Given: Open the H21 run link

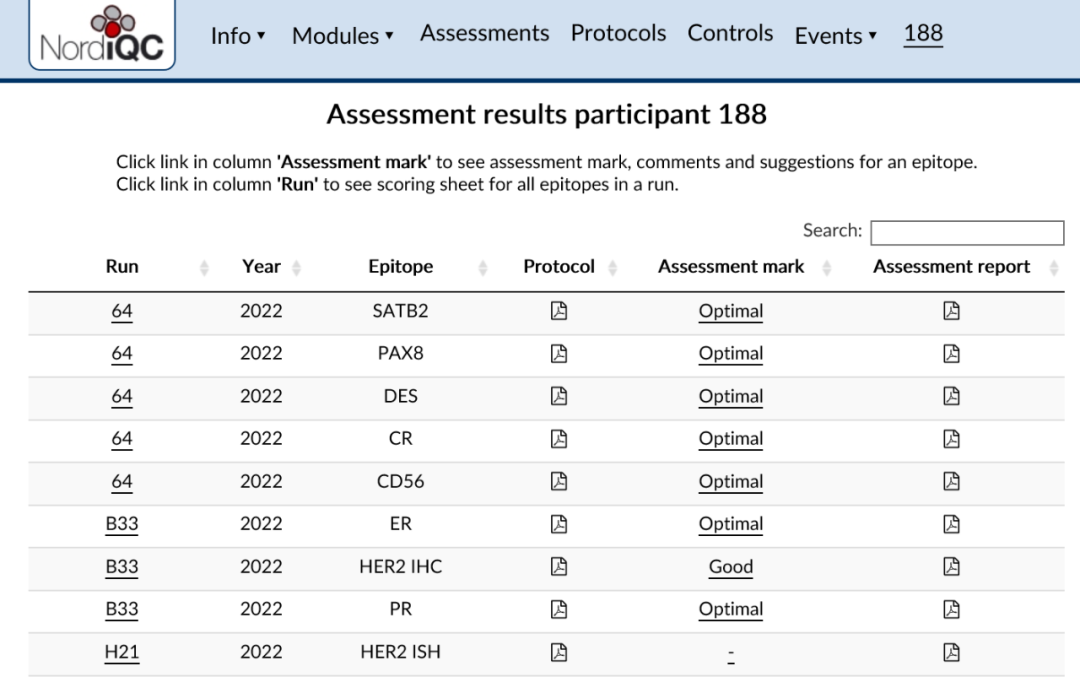Looking at the screenshot, I should coord(122,652).
